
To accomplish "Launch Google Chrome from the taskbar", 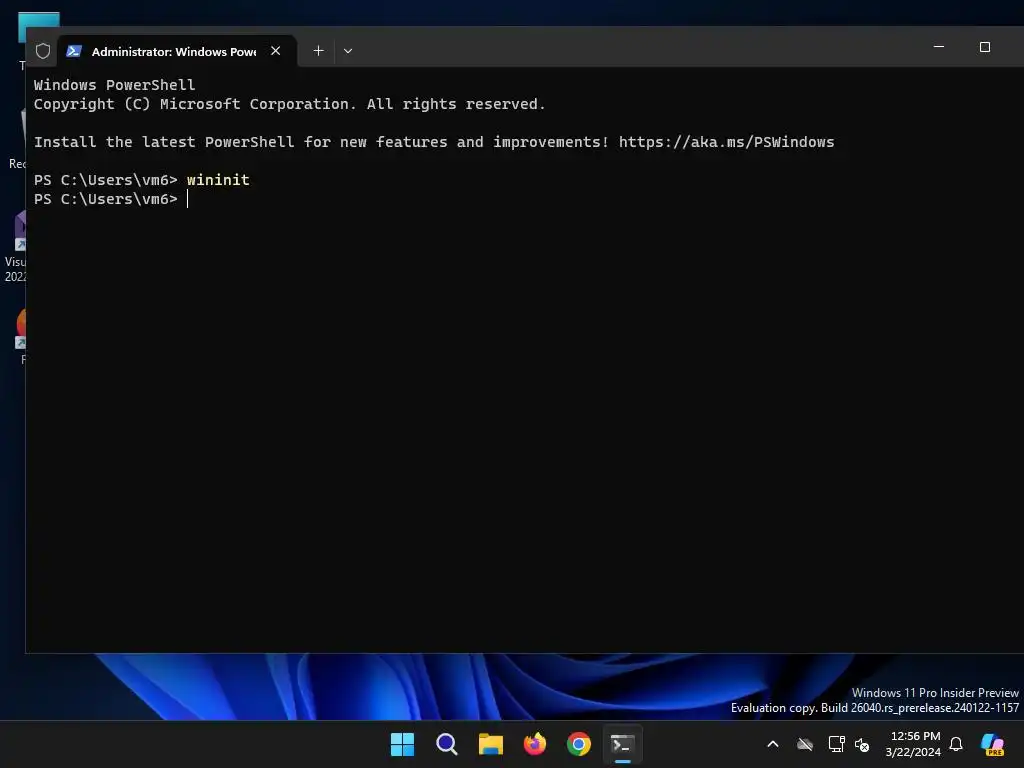I will click(x=579, y=744).
